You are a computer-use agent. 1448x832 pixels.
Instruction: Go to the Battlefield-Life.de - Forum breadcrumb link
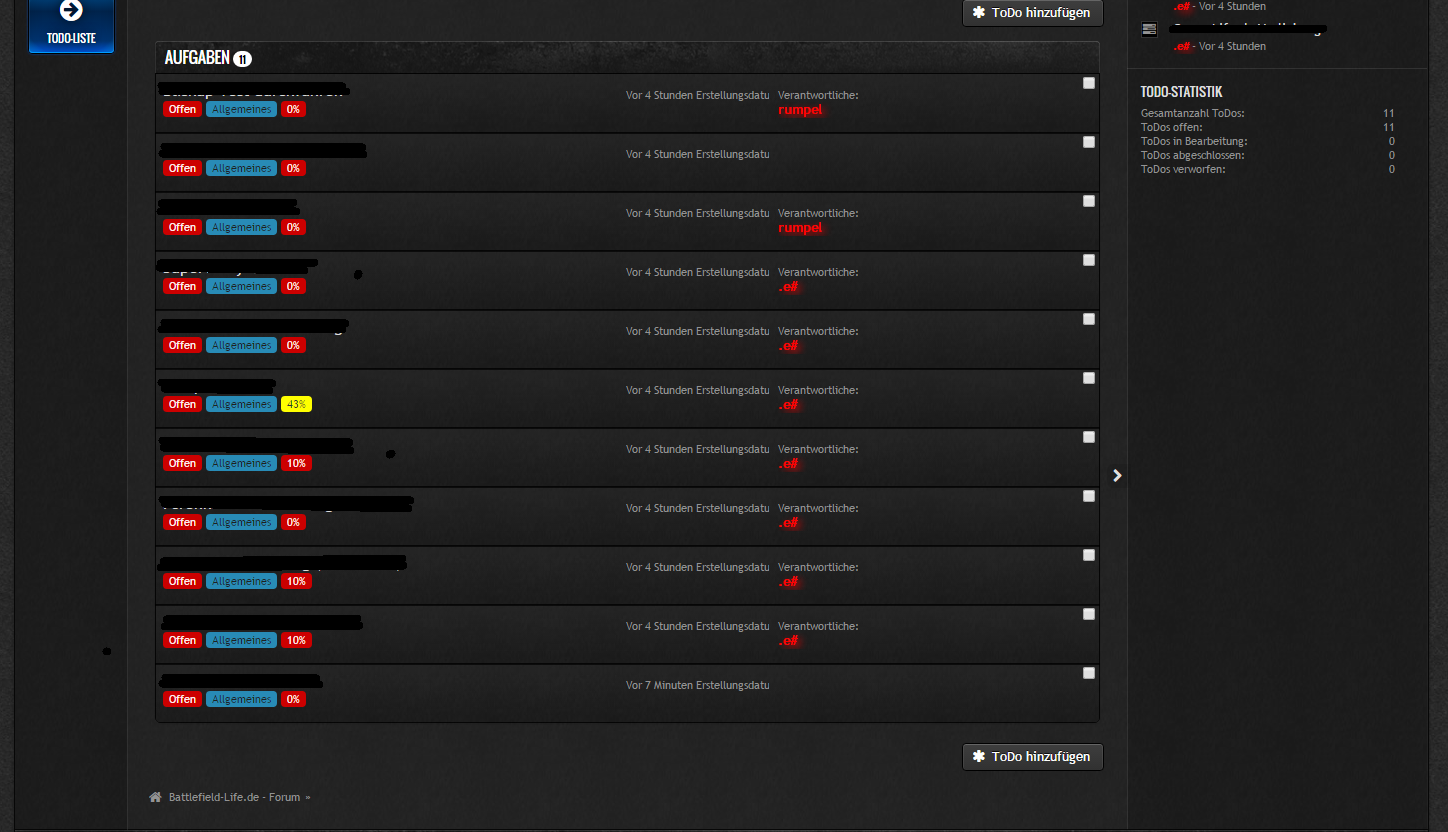(x=234, y=797)
